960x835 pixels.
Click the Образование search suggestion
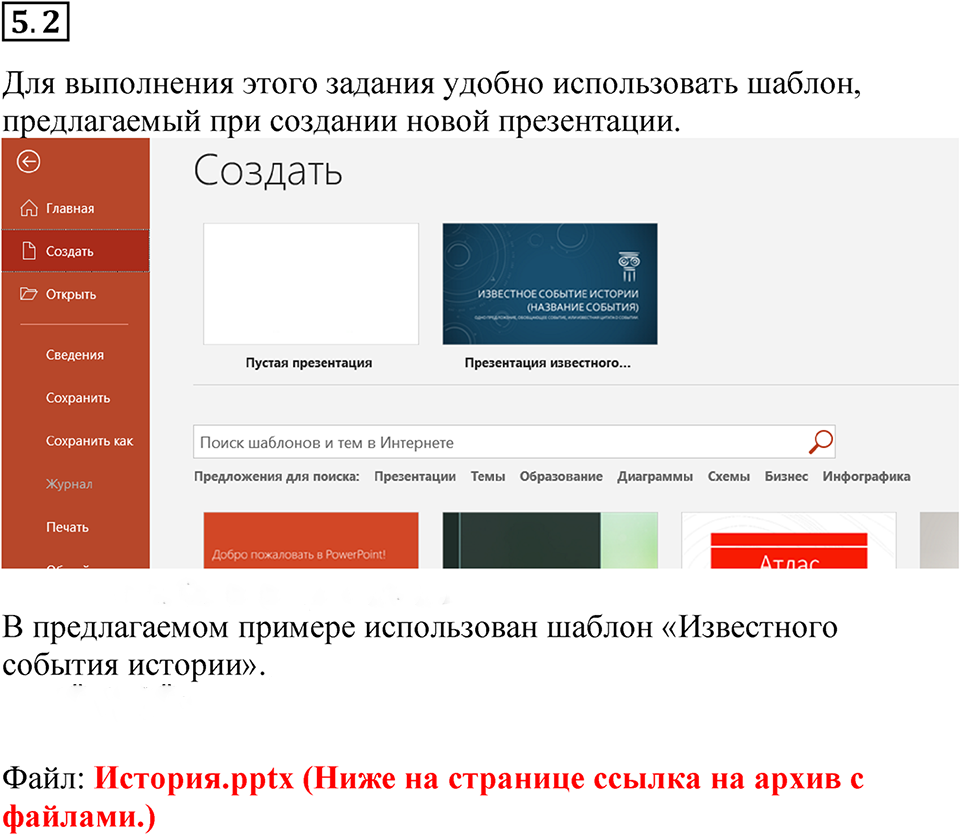click(x=561, y=477)
